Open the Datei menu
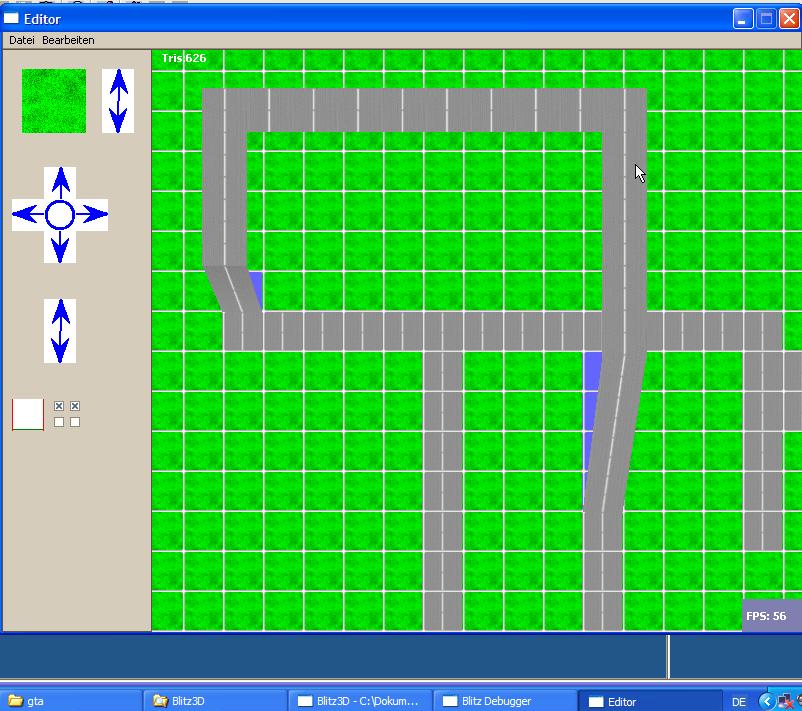The width and height of the screenshot is (802, 711). 21,40
